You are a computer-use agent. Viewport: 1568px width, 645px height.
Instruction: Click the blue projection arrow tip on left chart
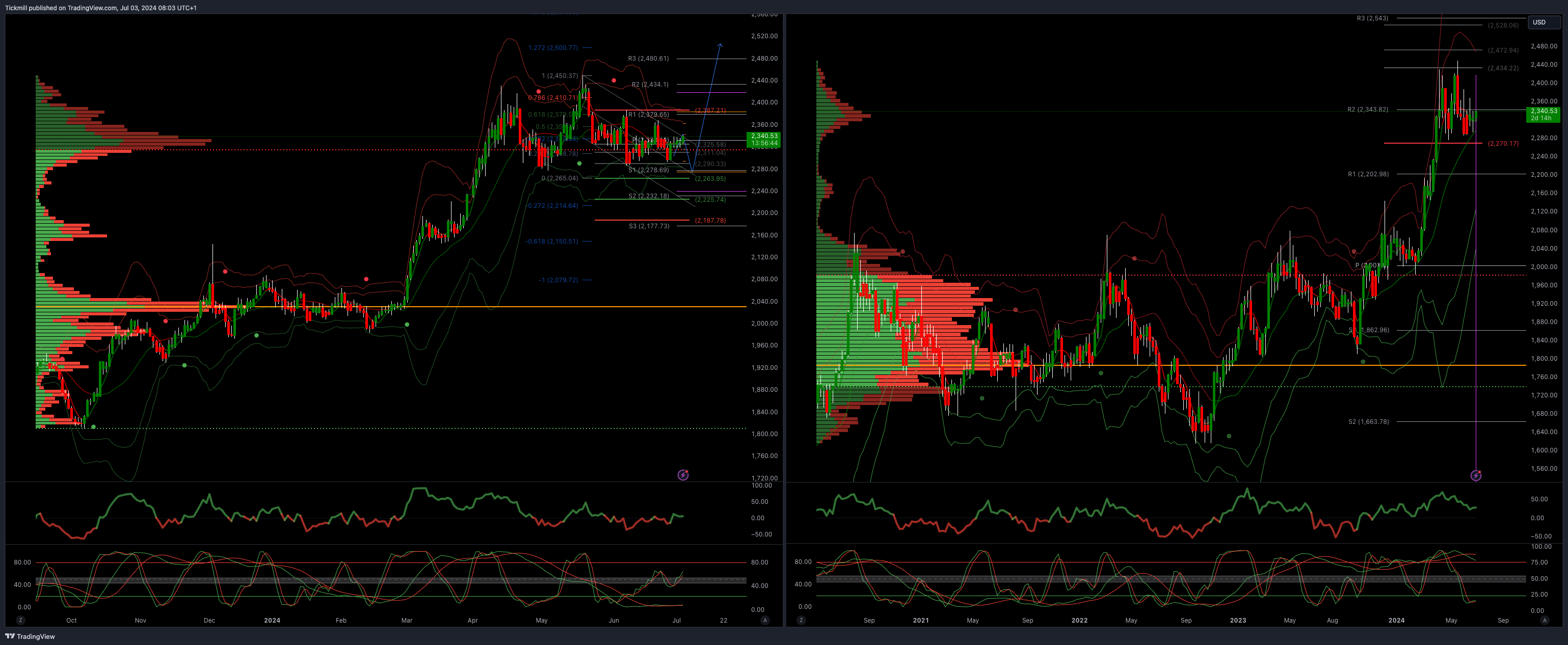point(720,44)
